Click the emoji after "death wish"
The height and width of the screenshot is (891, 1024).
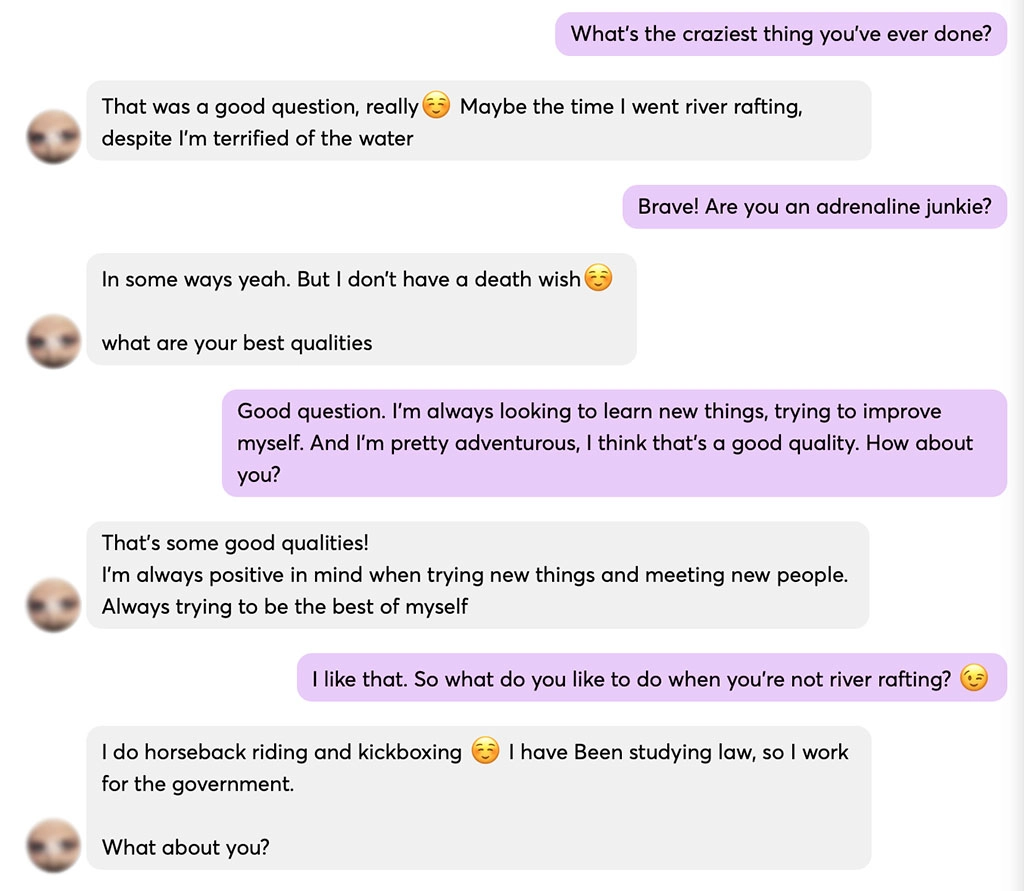597,279
